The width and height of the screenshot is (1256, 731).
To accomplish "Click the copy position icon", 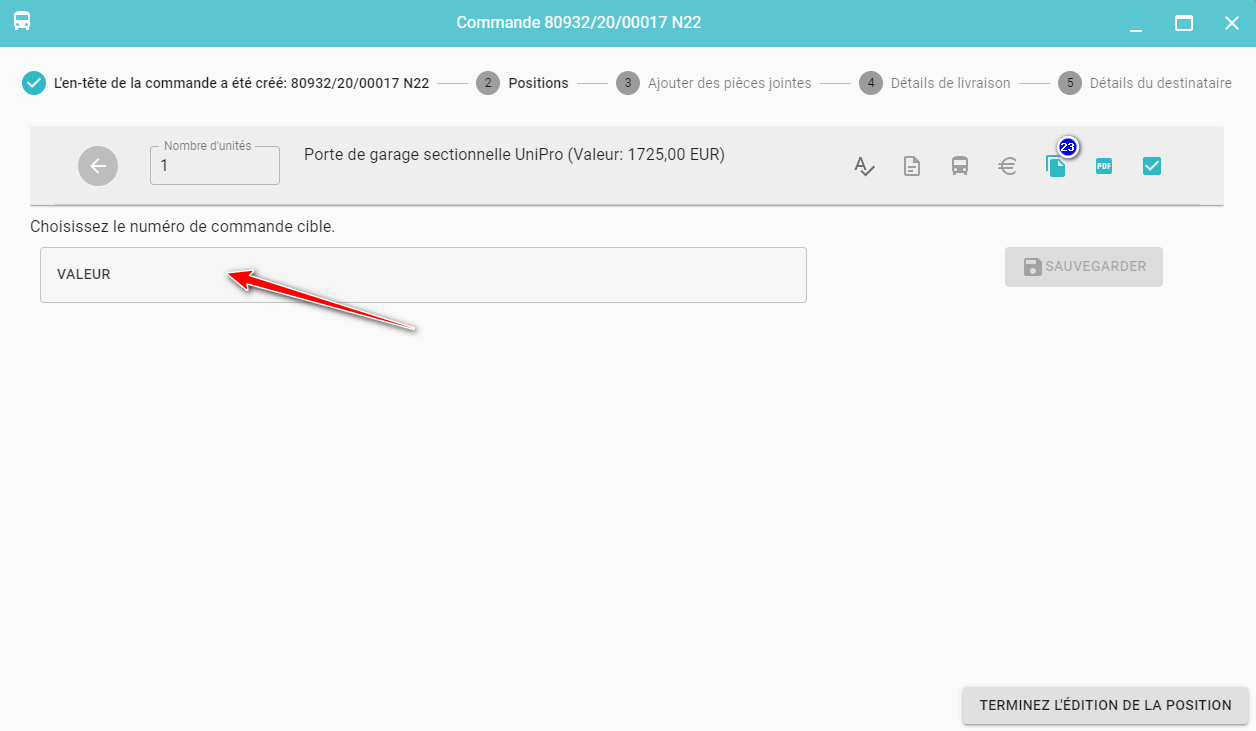I will pos(1055,167).
